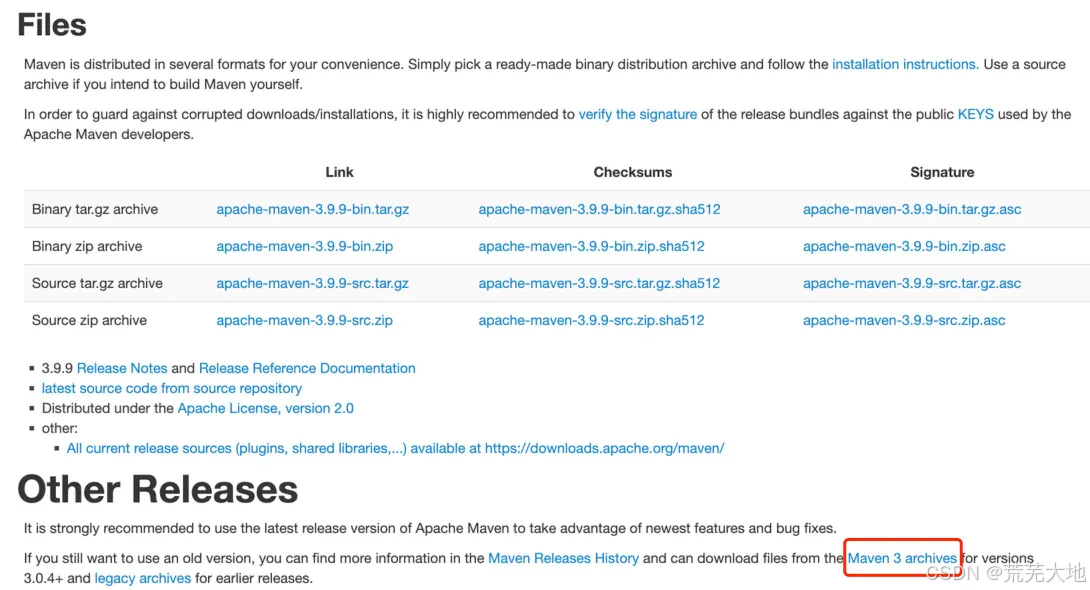Open apache-maven-3.9.9-src.zip.asc signature
This screenshot has height=590, width=1090.
[x=904, y=320]
